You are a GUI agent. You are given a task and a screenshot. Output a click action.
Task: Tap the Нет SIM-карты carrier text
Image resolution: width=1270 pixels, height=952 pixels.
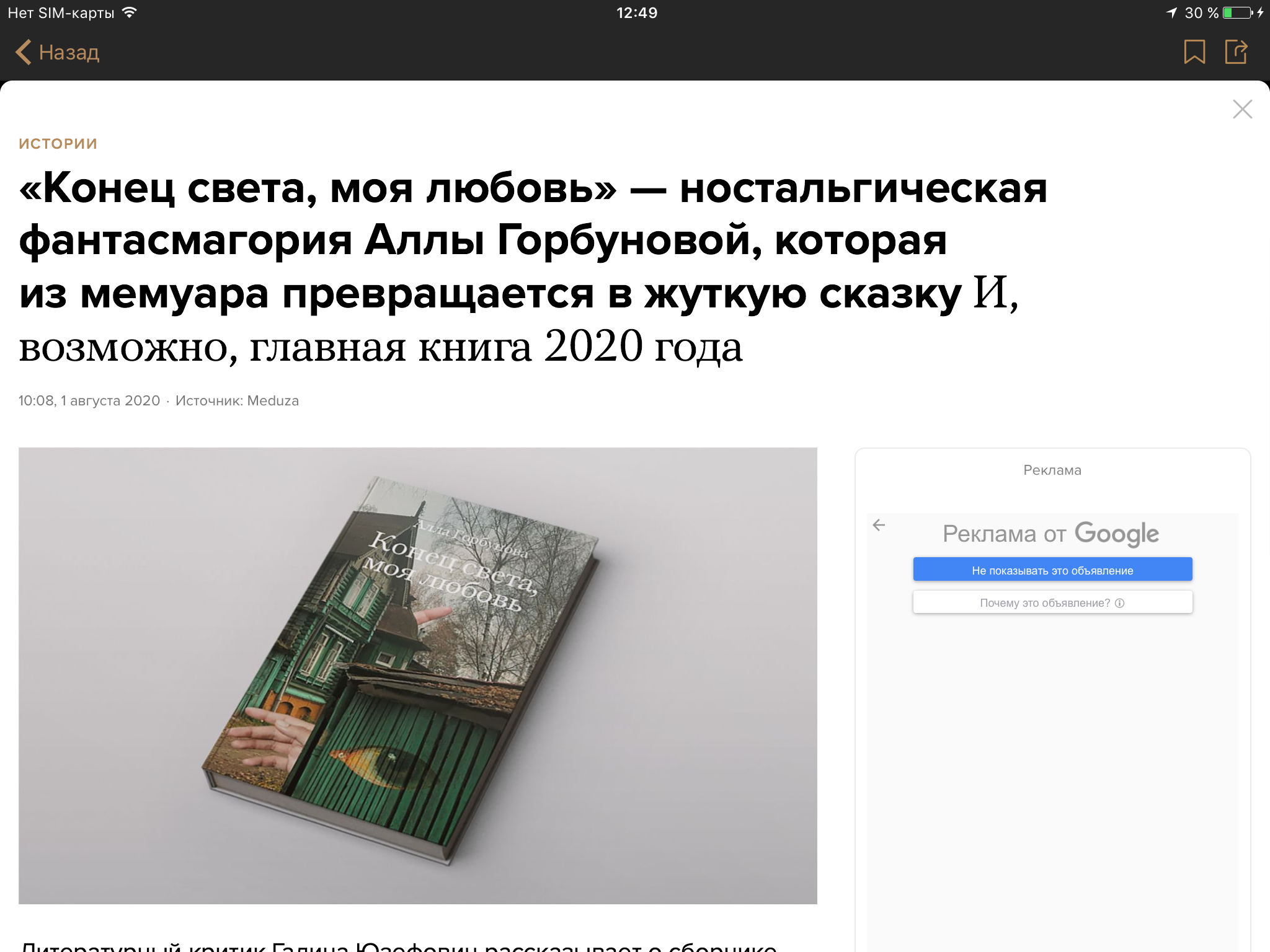(x=61, y=12)
